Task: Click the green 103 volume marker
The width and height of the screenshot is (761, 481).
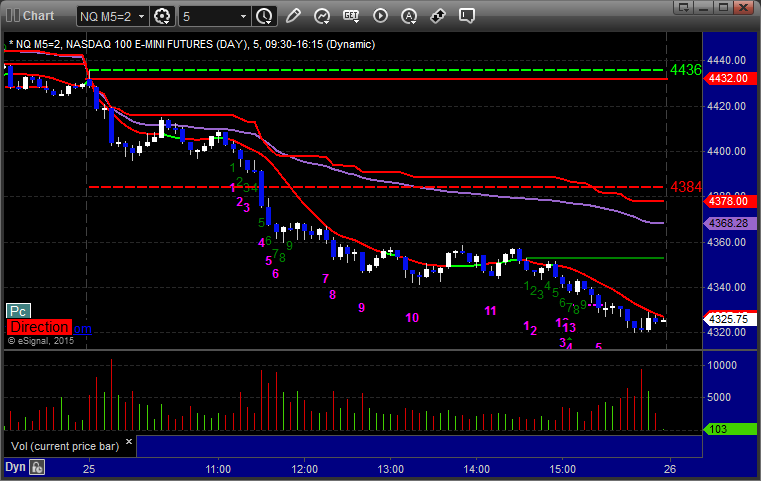Action: click(x=718, y=428)
